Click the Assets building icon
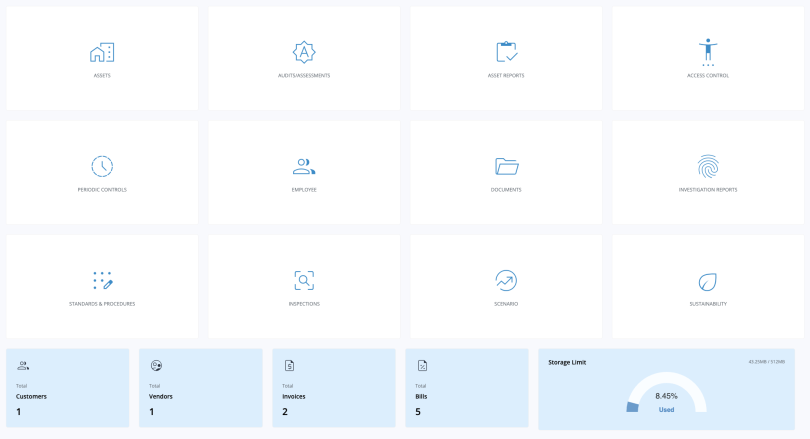The height and width of the screenshot is (439, 810). tap(102, 52)
